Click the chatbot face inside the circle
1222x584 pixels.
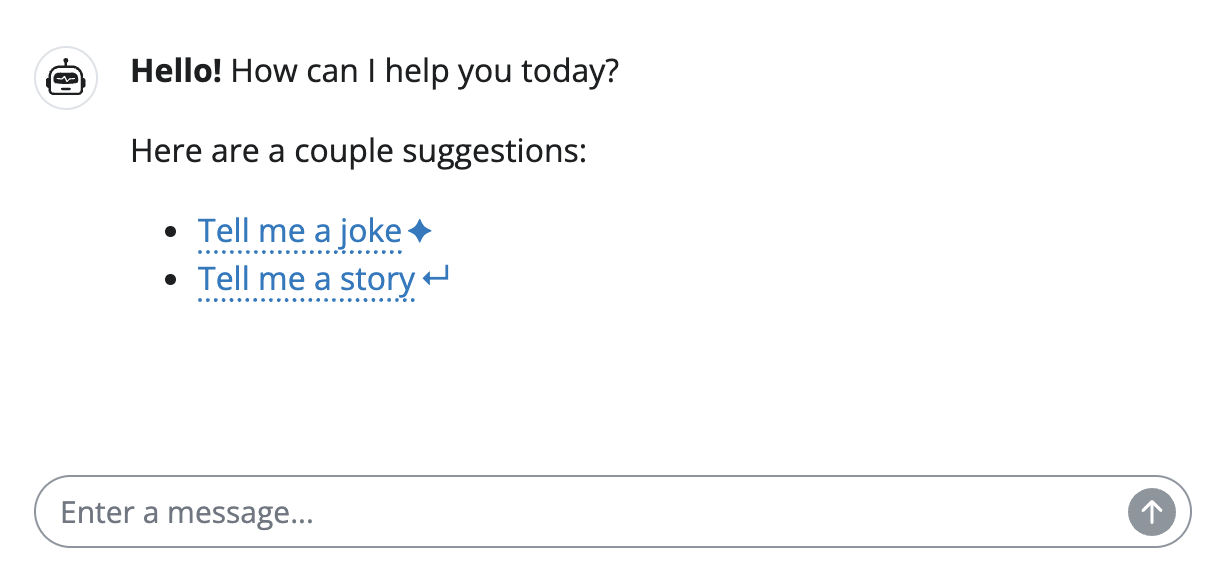pyautogui.click(x=65, y=77)
